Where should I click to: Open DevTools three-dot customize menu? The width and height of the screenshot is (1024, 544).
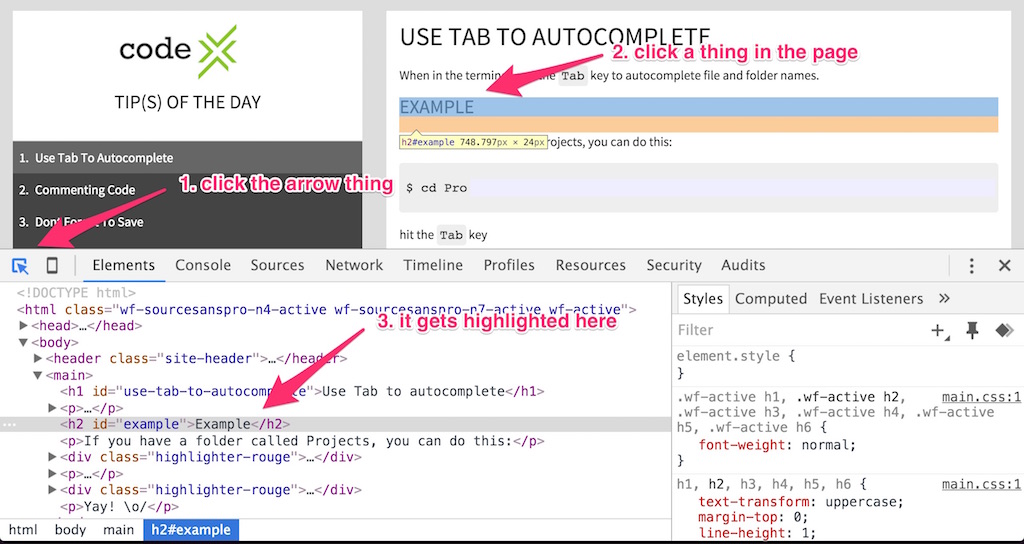click(971, 266)
